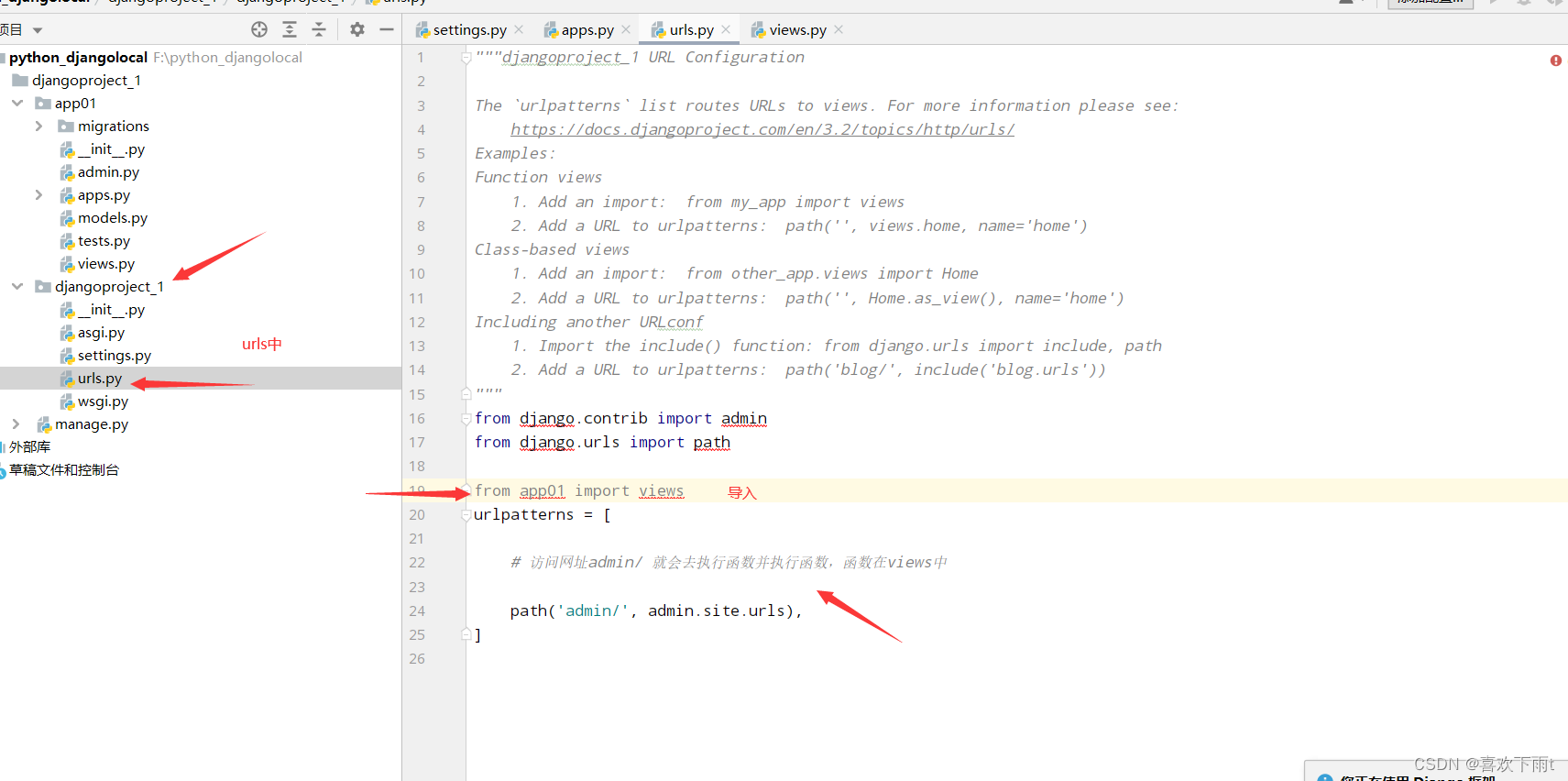1568x781 pixels.
Task: Hide the project tool window
Action: [387, 29]
